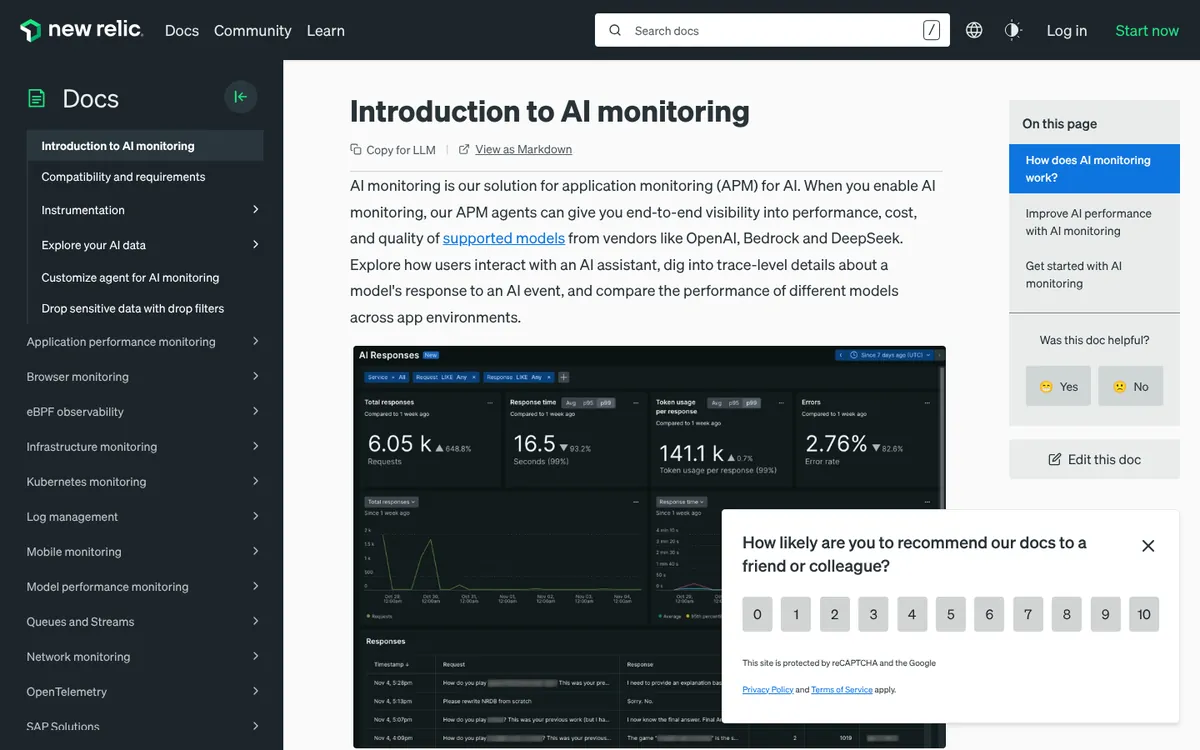Close the docs recommendation survey

pos(1148,545)
